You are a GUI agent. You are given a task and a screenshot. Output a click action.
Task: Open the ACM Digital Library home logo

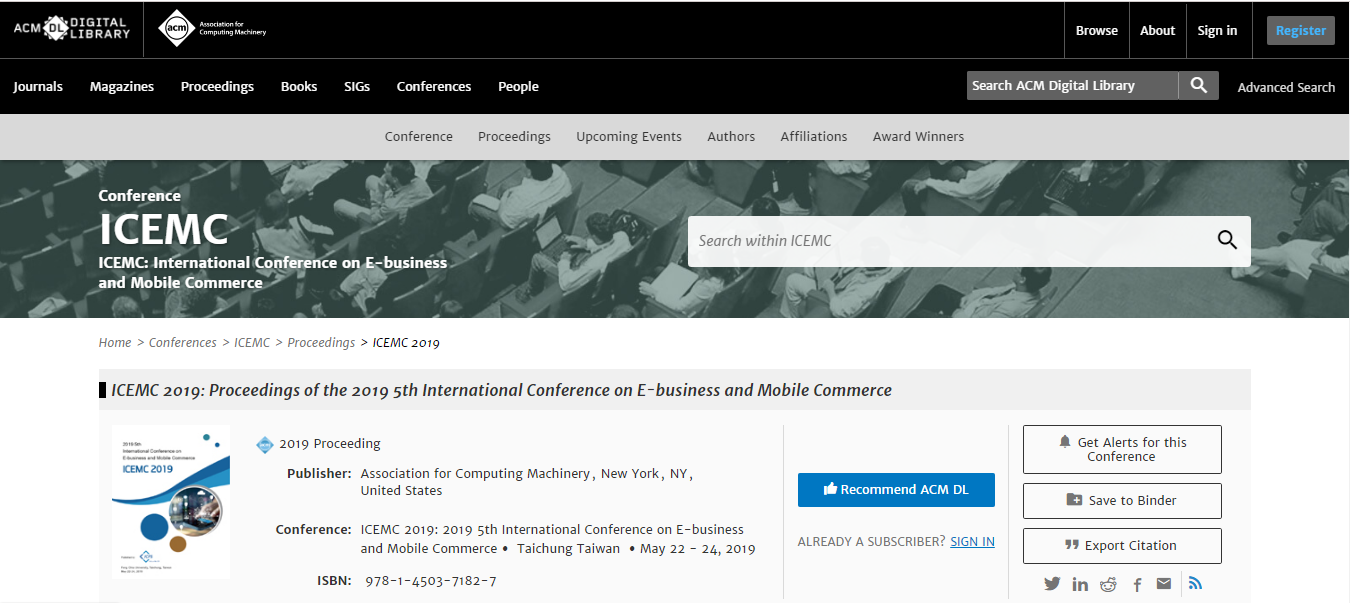pos(72,29)
